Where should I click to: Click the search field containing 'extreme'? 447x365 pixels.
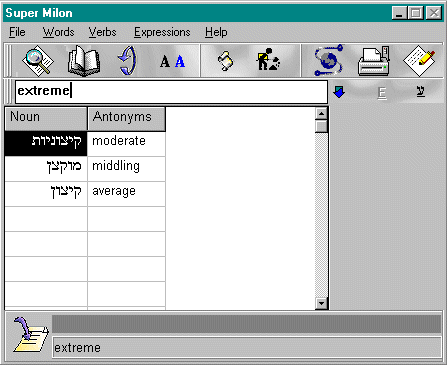(171, 91)
